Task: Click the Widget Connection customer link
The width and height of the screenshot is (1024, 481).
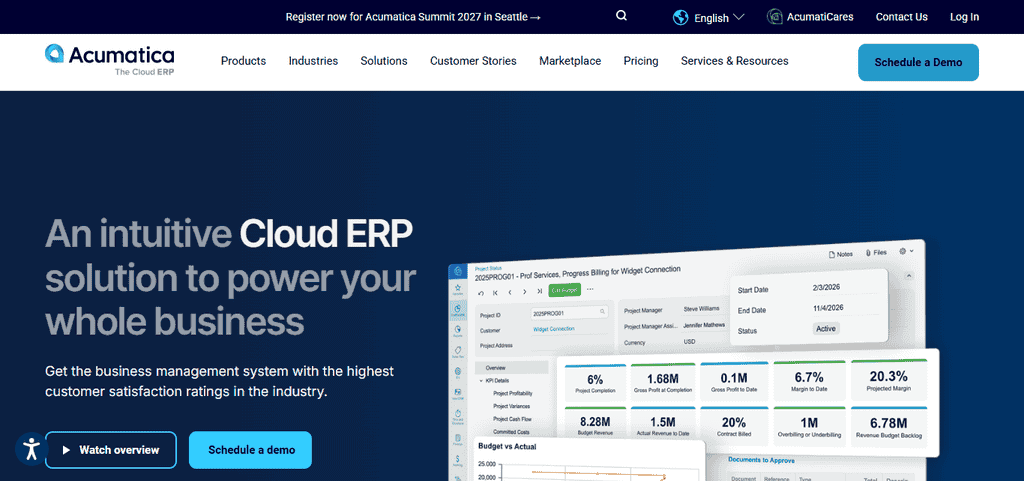Action: click(x=554, y=329)
